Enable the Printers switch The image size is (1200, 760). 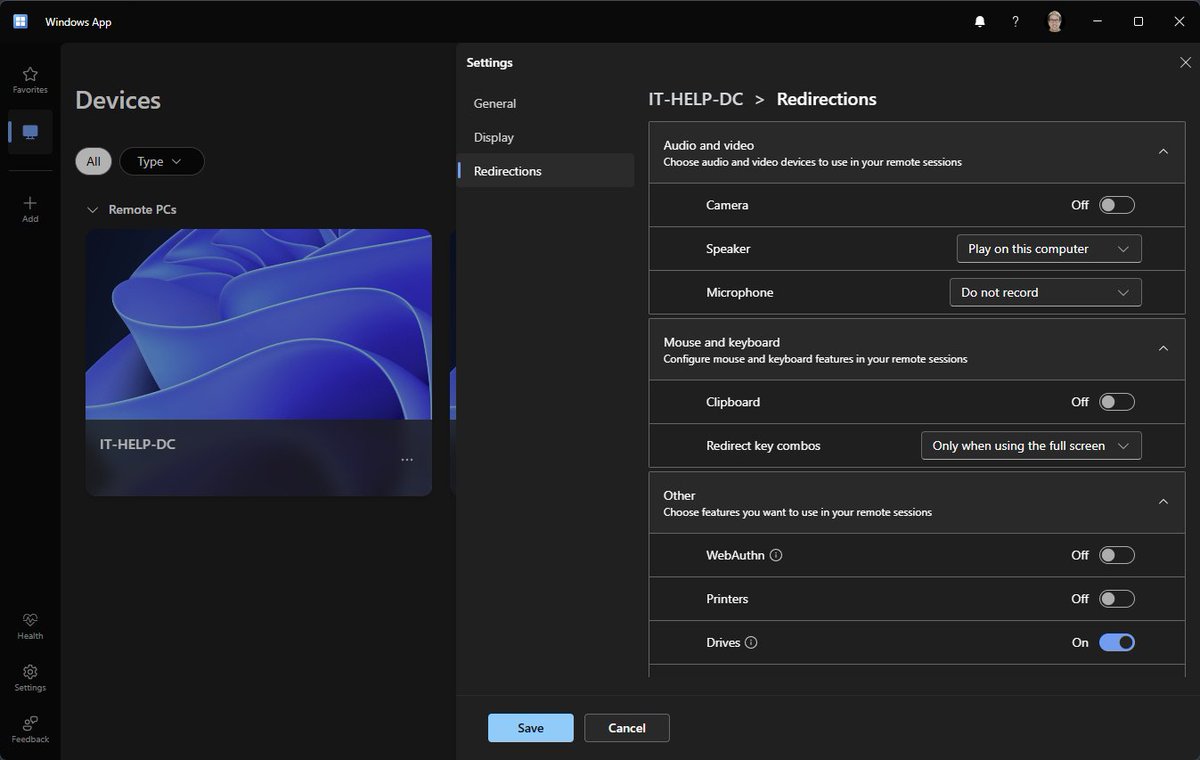tap(1117, 599)
